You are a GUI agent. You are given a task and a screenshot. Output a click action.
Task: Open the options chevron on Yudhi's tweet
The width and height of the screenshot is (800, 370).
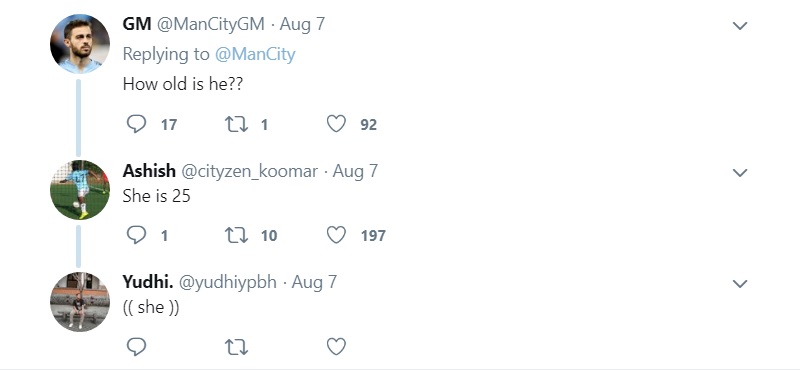coord(740,283)
